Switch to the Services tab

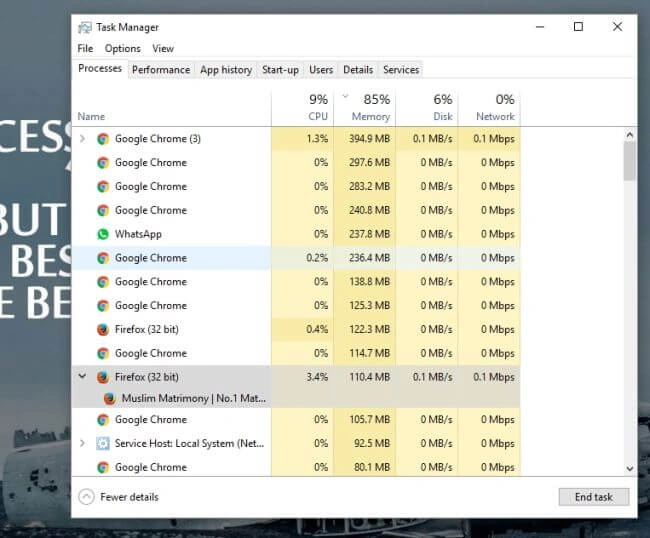point(401,70)
